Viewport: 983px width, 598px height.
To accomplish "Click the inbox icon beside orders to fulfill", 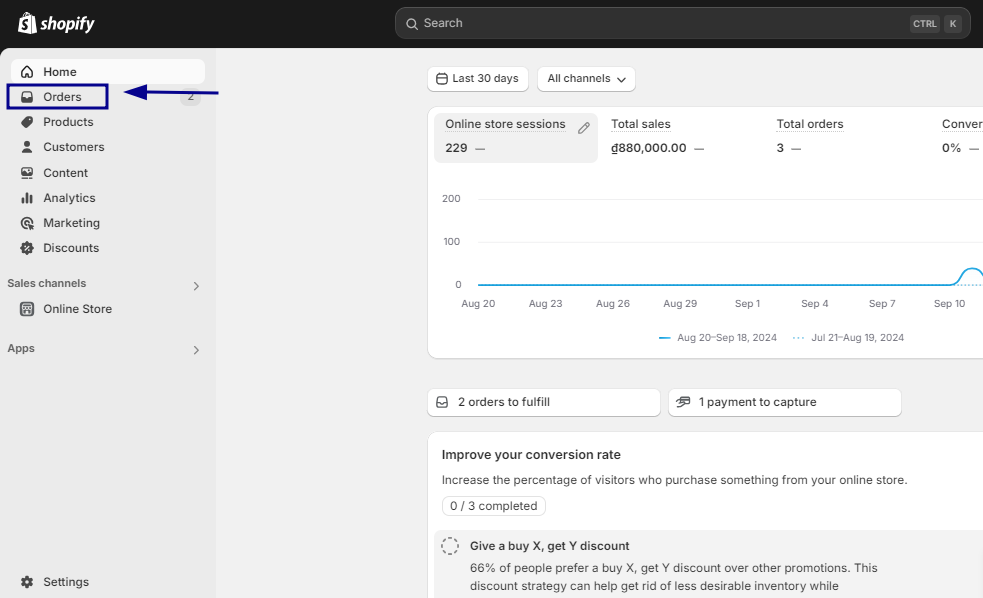I will [x=442, y=402].
